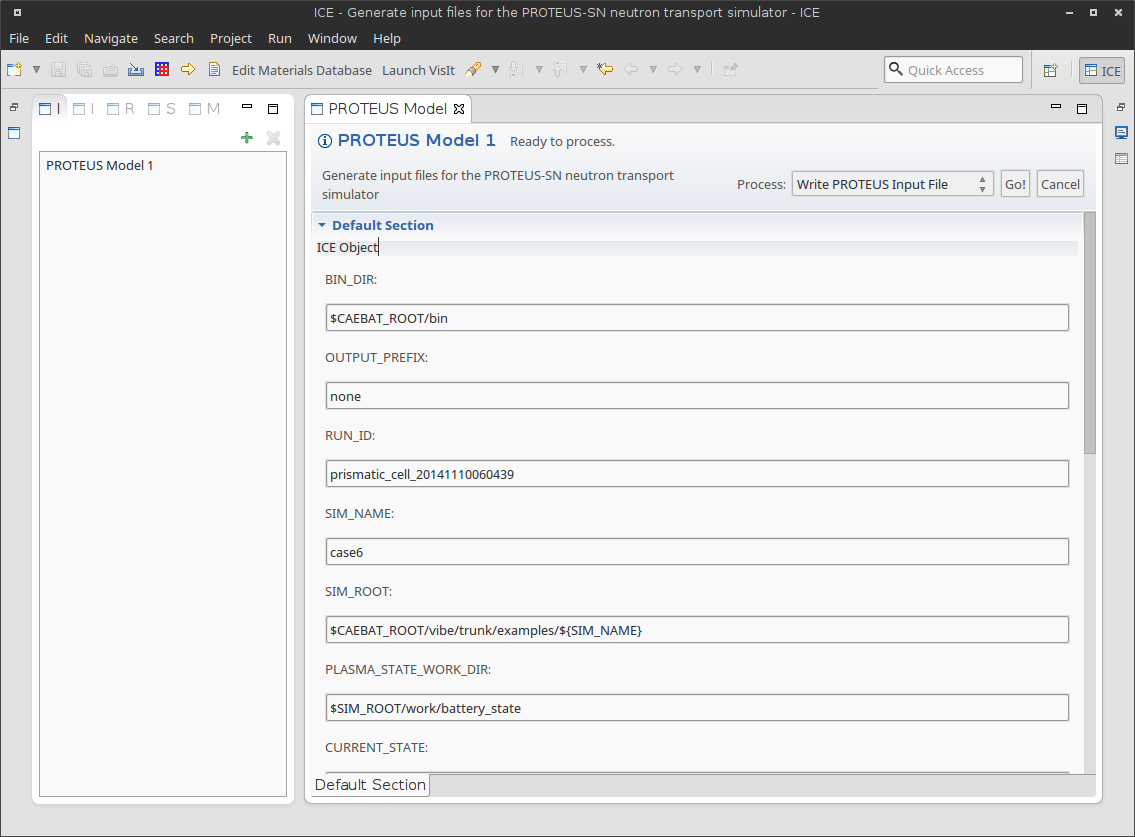Open the Edit menu
The height and width of the screenshot is (837, 1135).
[x=56, y=38]
